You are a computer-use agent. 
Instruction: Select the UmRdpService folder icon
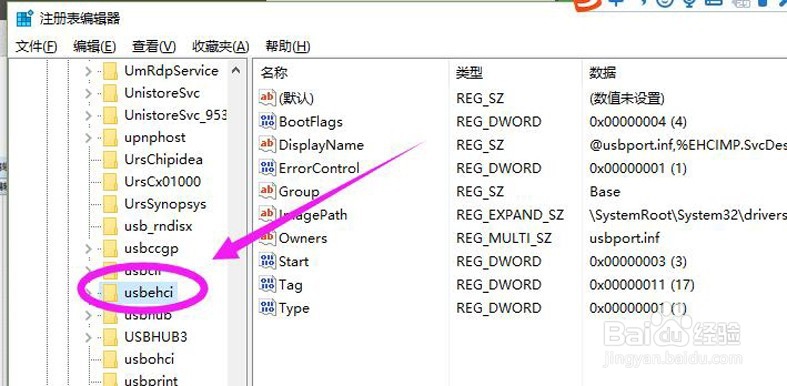110,71
